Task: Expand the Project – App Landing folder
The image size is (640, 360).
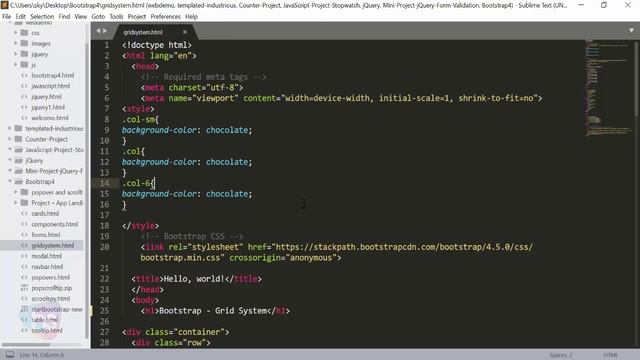Action: [x=16, y=202]
